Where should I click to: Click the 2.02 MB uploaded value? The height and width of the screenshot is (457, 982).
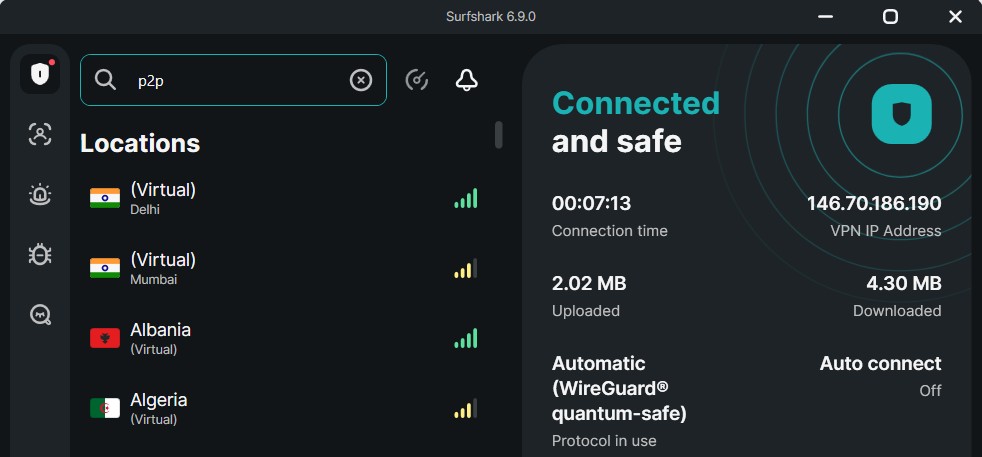point(589,284)
